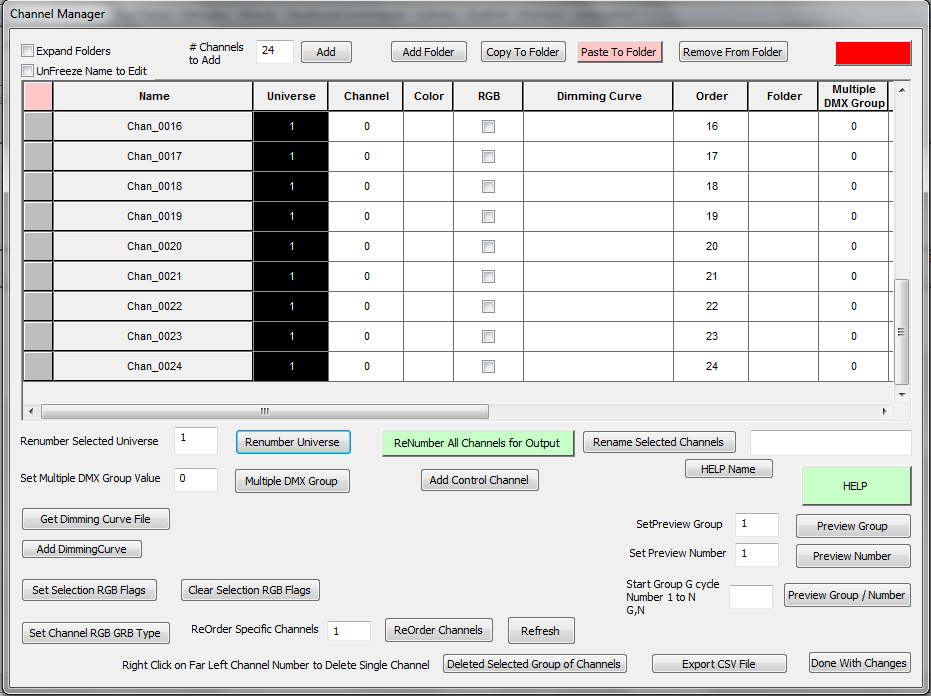Image resolution: width=931 pixels, height=696 pixels.
Task: Click the horizontal scrollbar thumb
Action: tap(265, 411)
